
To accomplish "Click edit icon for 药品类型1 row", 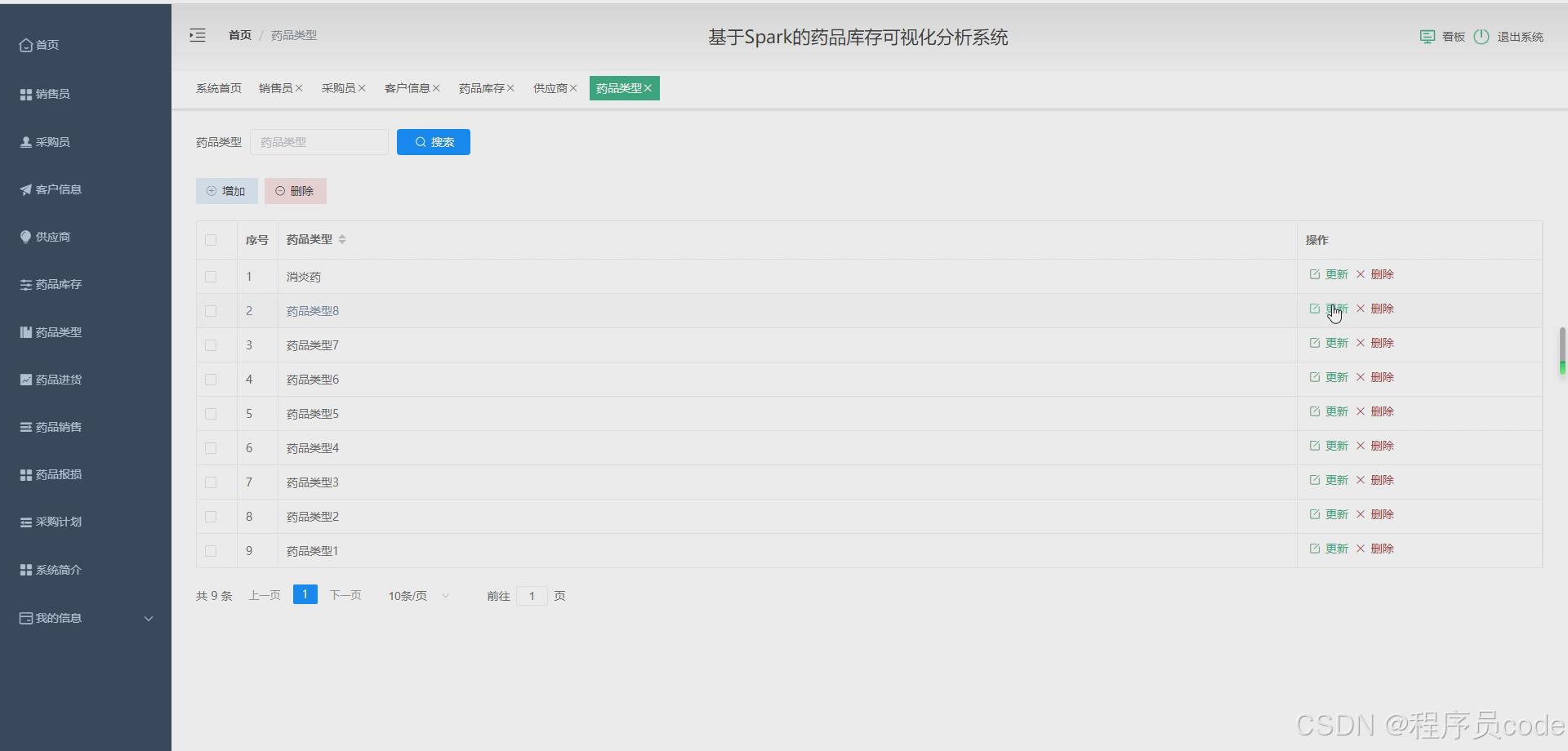I will tap(1314, 549).
